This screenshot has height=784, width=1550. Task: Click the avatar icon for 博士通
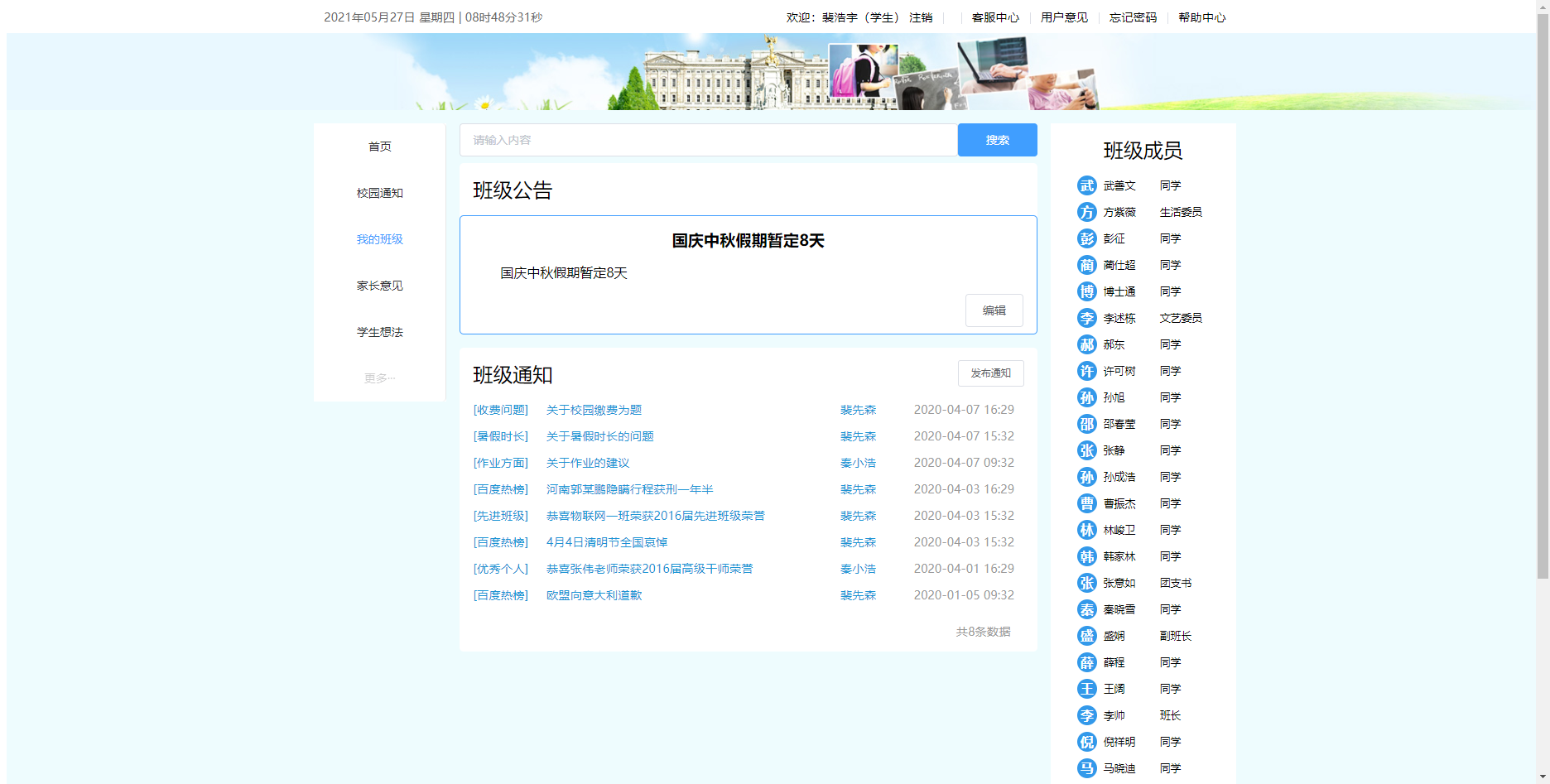[x=1086, y=291]
